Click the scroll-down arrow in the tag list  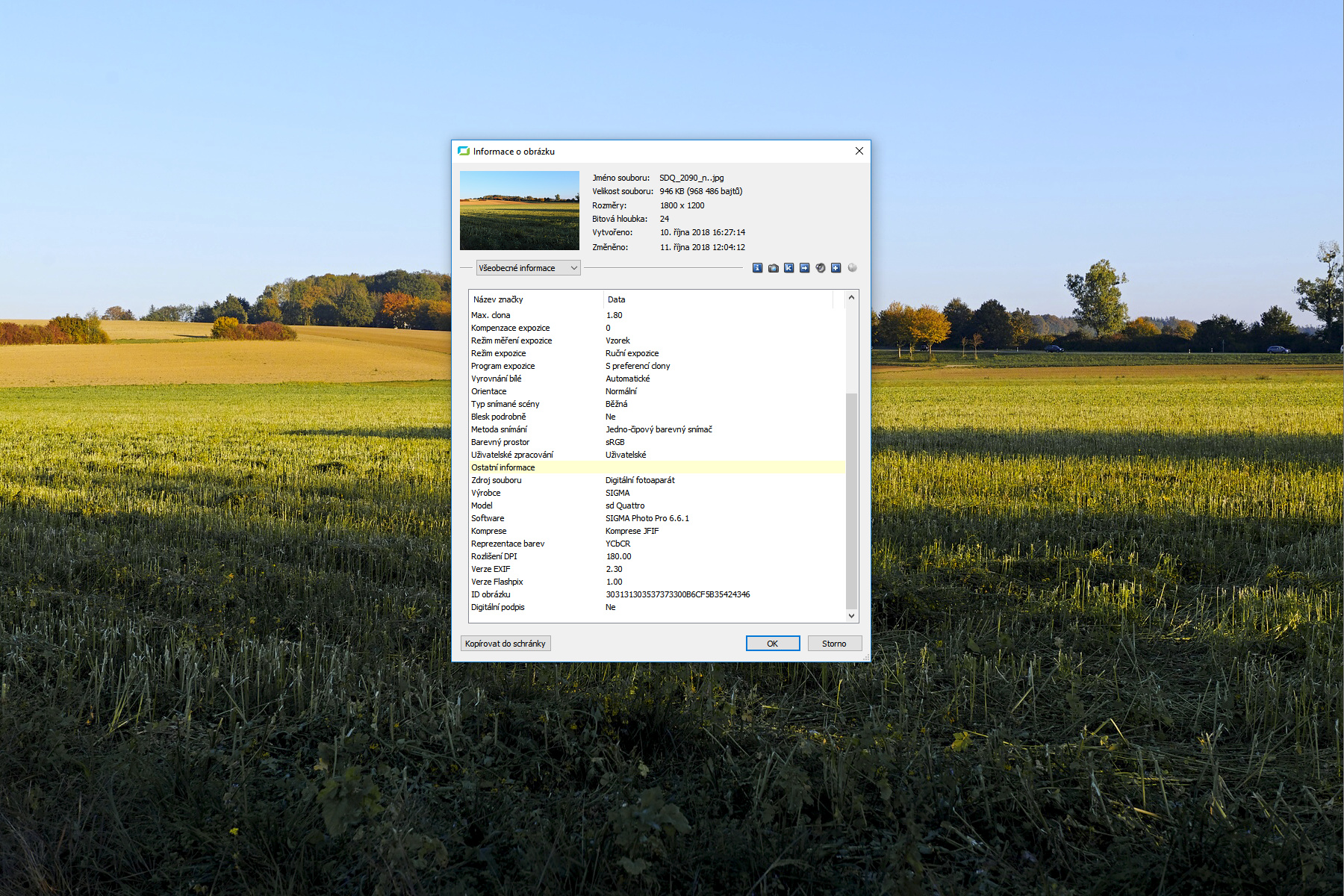(851, 616)
